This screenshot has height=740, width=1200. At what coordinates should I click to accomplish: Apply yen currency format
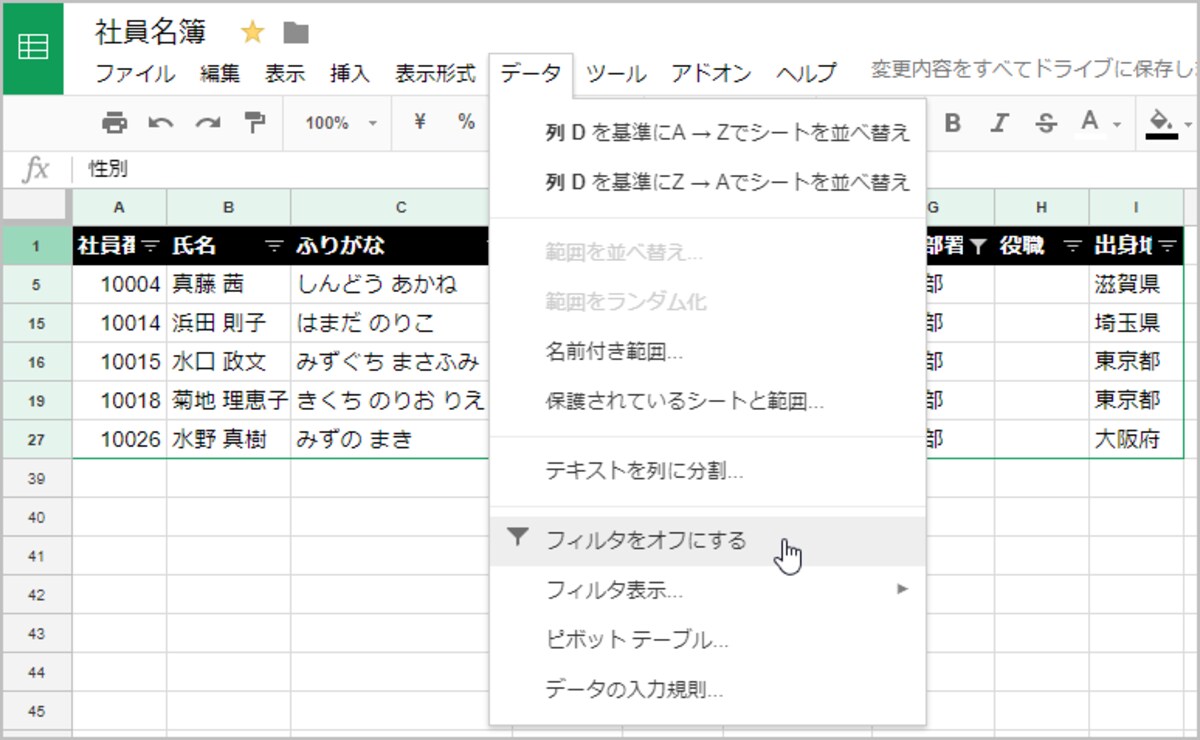click(420, 122)
